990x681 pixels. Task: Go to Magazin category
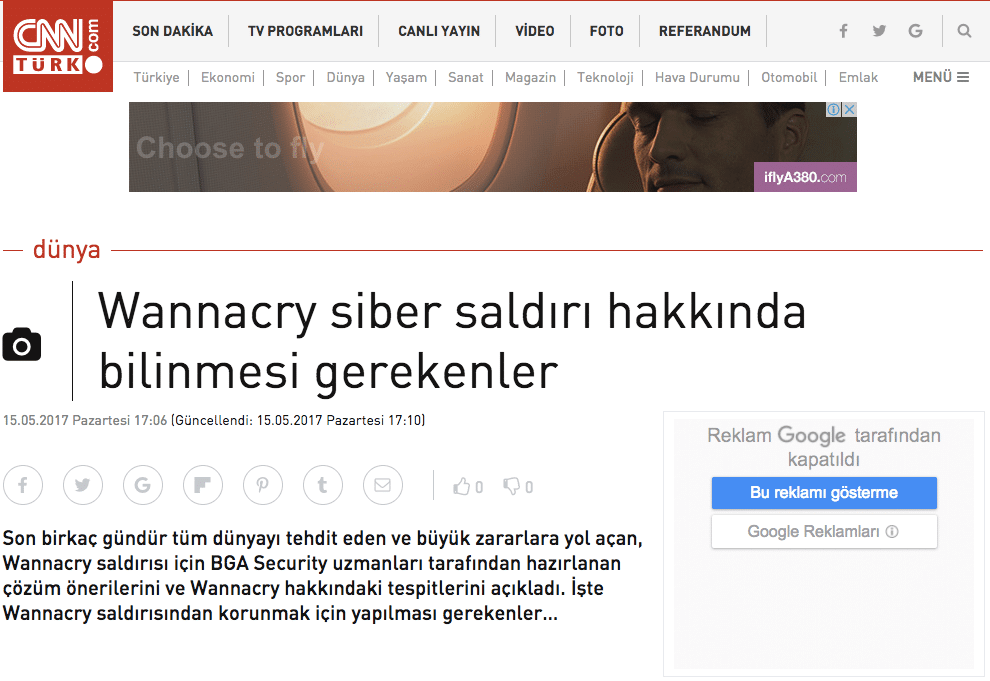click(530, 77)
